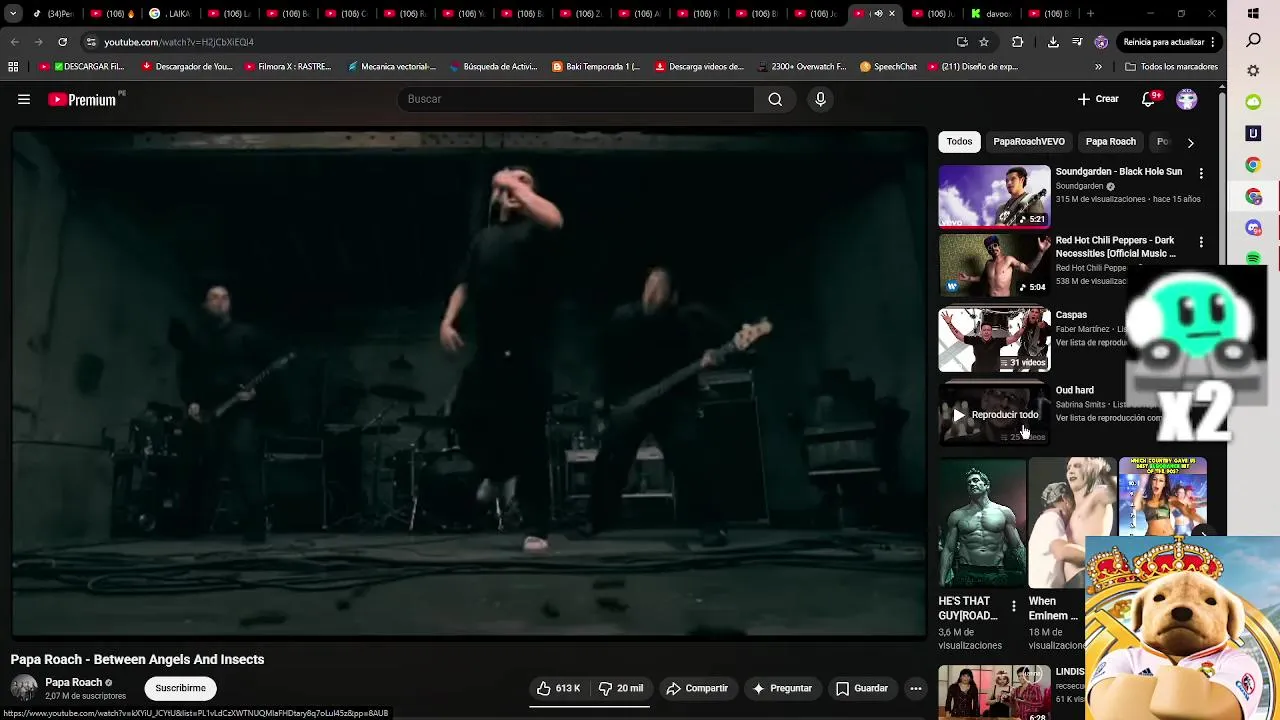The height and width of the screenshot is (720, 1280).
Task: Click the address bar URL
Action: (179, 42)
